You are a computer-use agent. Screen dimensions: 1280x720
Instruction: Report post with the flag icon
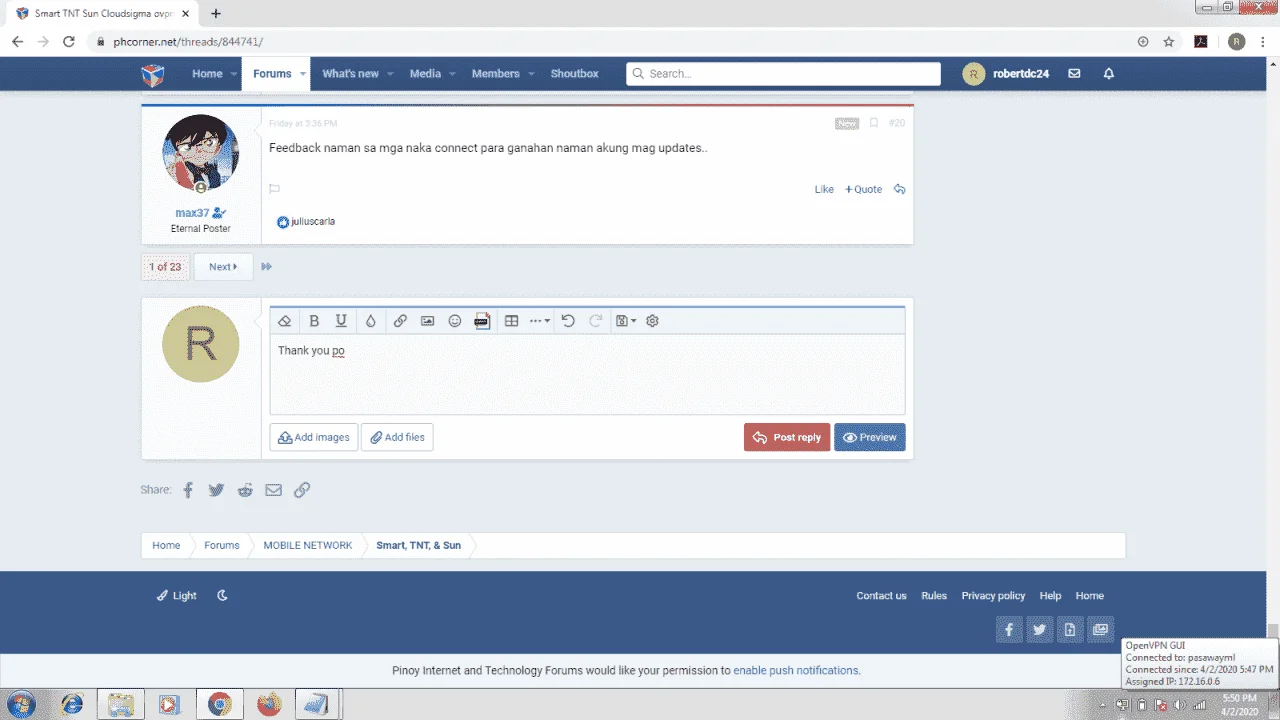274,189
